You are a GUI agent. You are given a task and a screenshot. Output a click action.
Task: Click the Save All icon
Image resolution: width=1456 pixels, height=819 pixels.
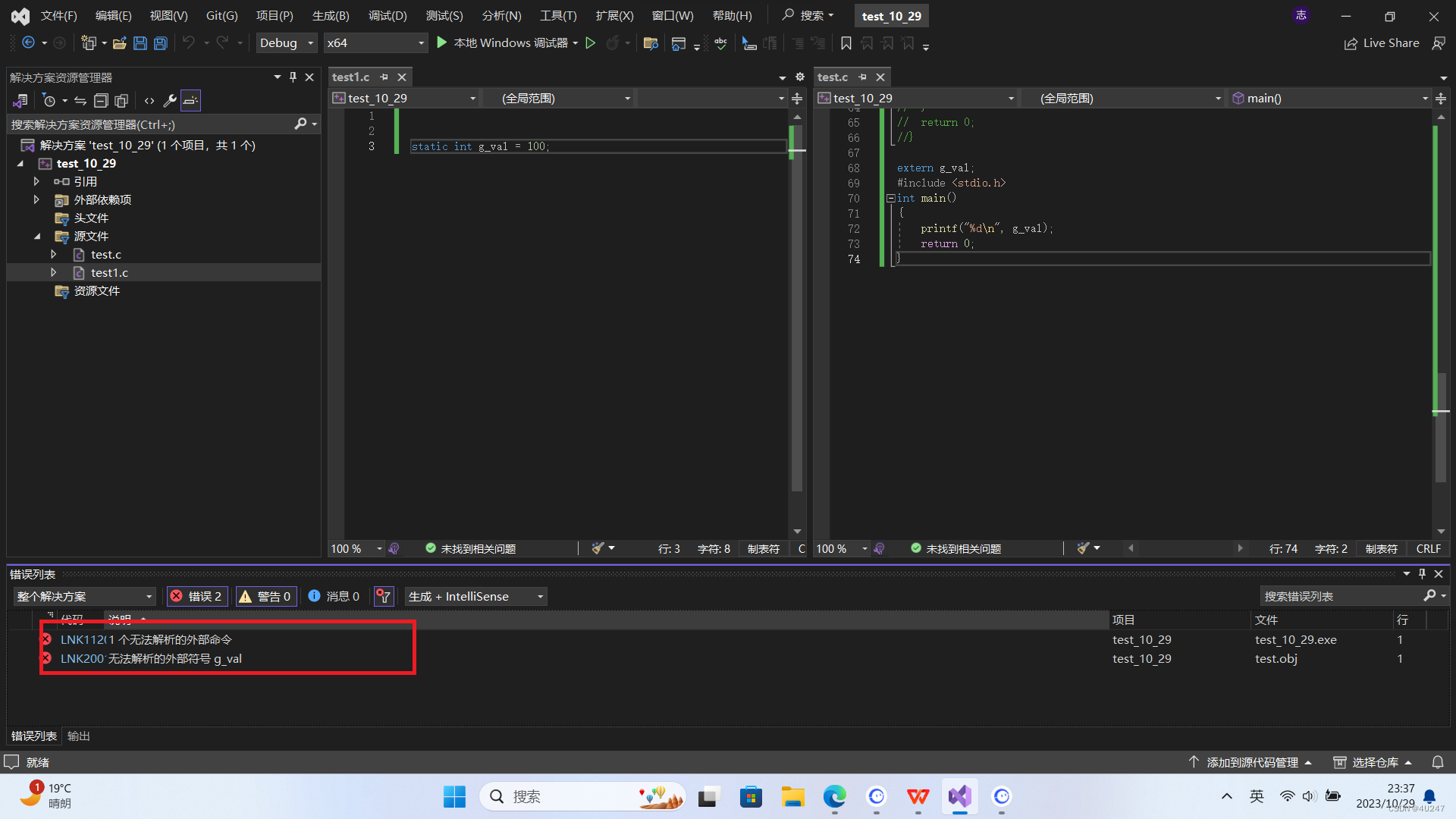click(x=161, y=43)
